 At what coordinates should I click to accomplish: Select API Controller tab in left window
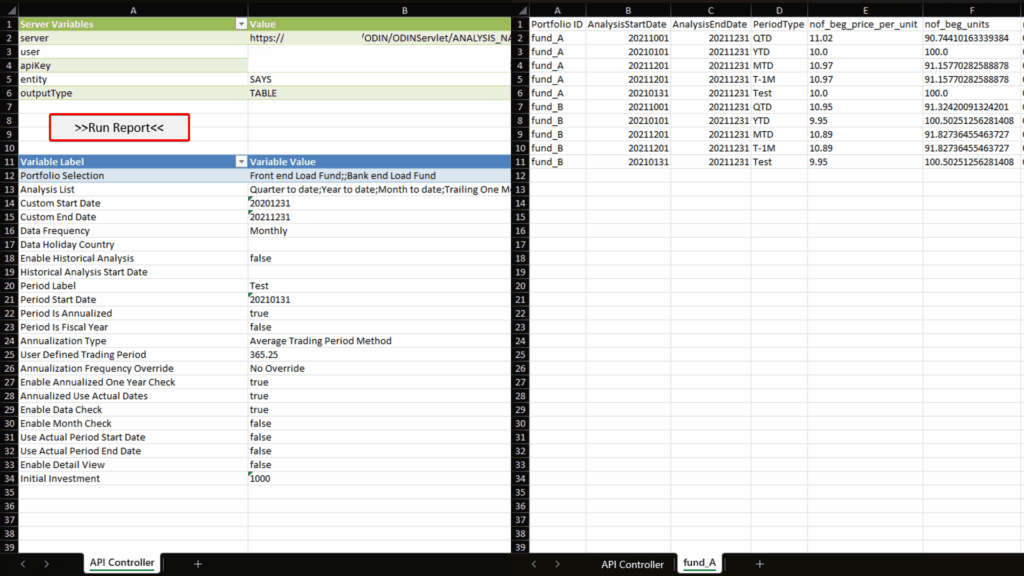pos(122,563)
